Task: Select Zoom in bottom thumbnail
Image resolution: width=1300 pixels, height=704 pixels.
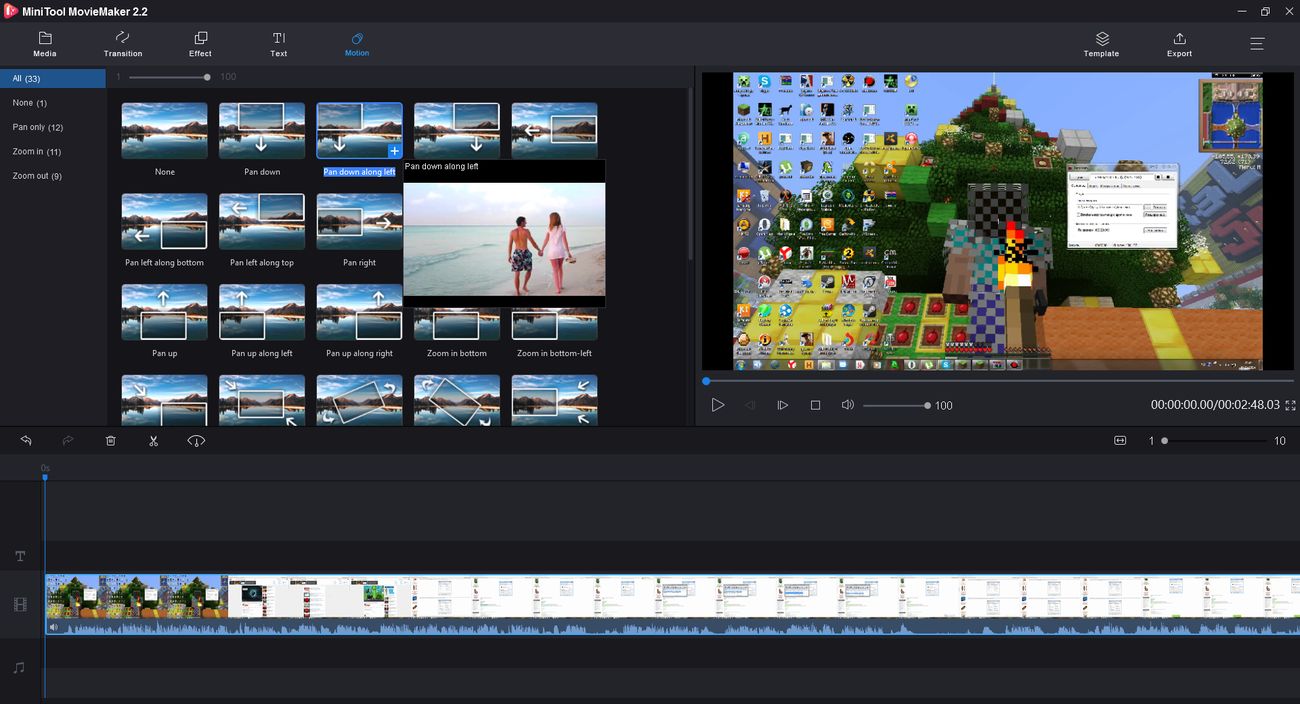Action: click(457, 324)
